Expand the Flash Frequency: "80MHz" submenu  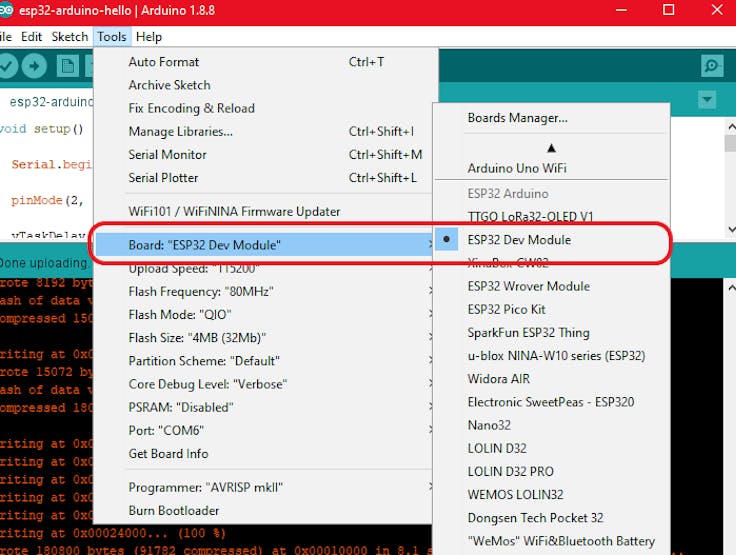coord(265,292)
